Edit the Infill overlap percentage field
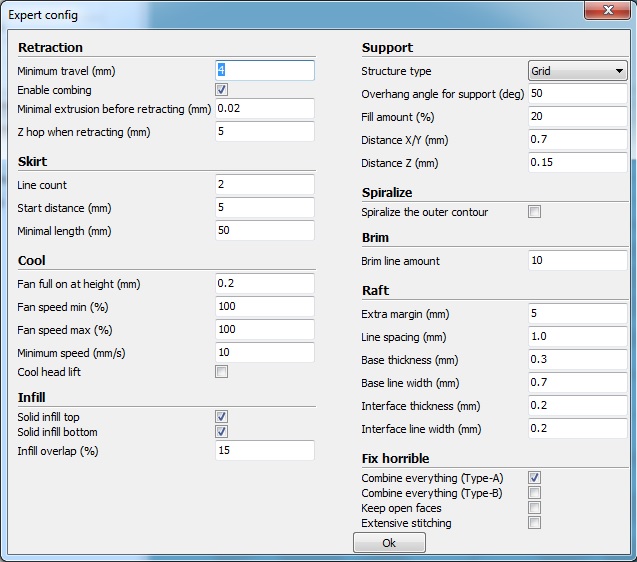Viewport: 637px width, 562px height. click(264, 451)
